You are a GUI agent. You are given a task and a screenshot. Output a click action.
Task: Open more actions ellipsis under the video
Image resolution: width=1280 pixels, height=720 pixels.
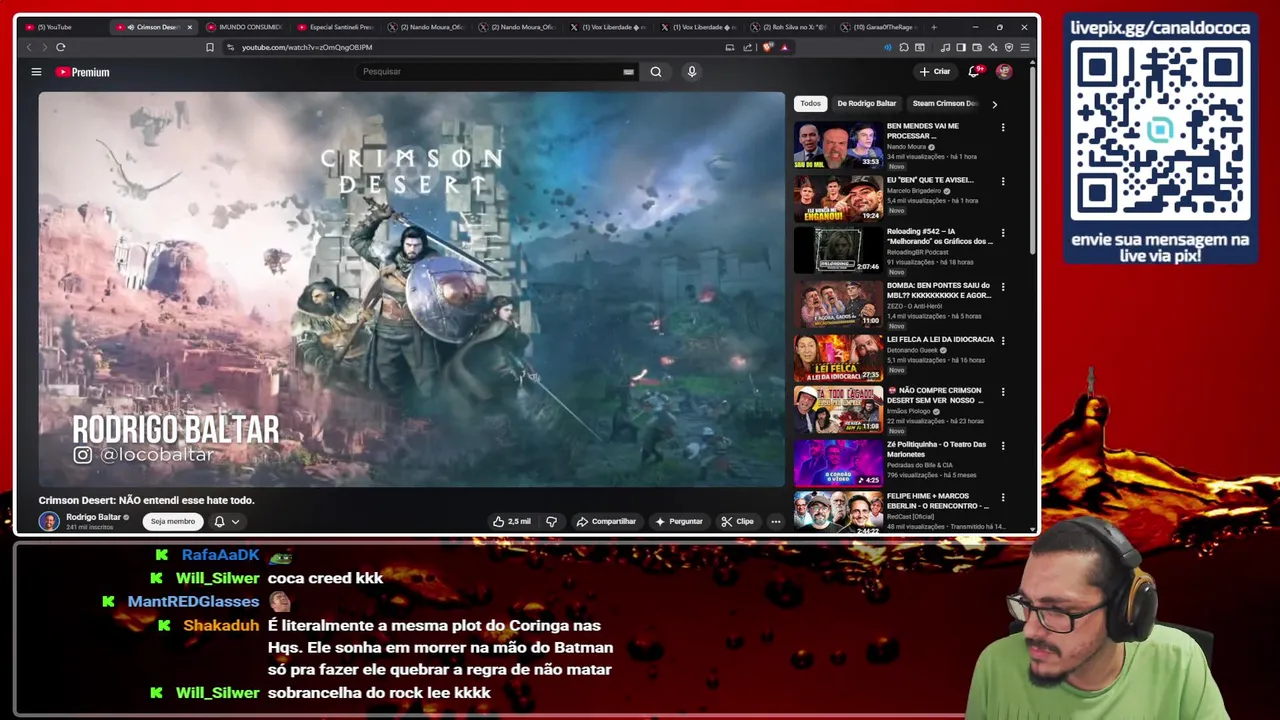click(775, 521)
